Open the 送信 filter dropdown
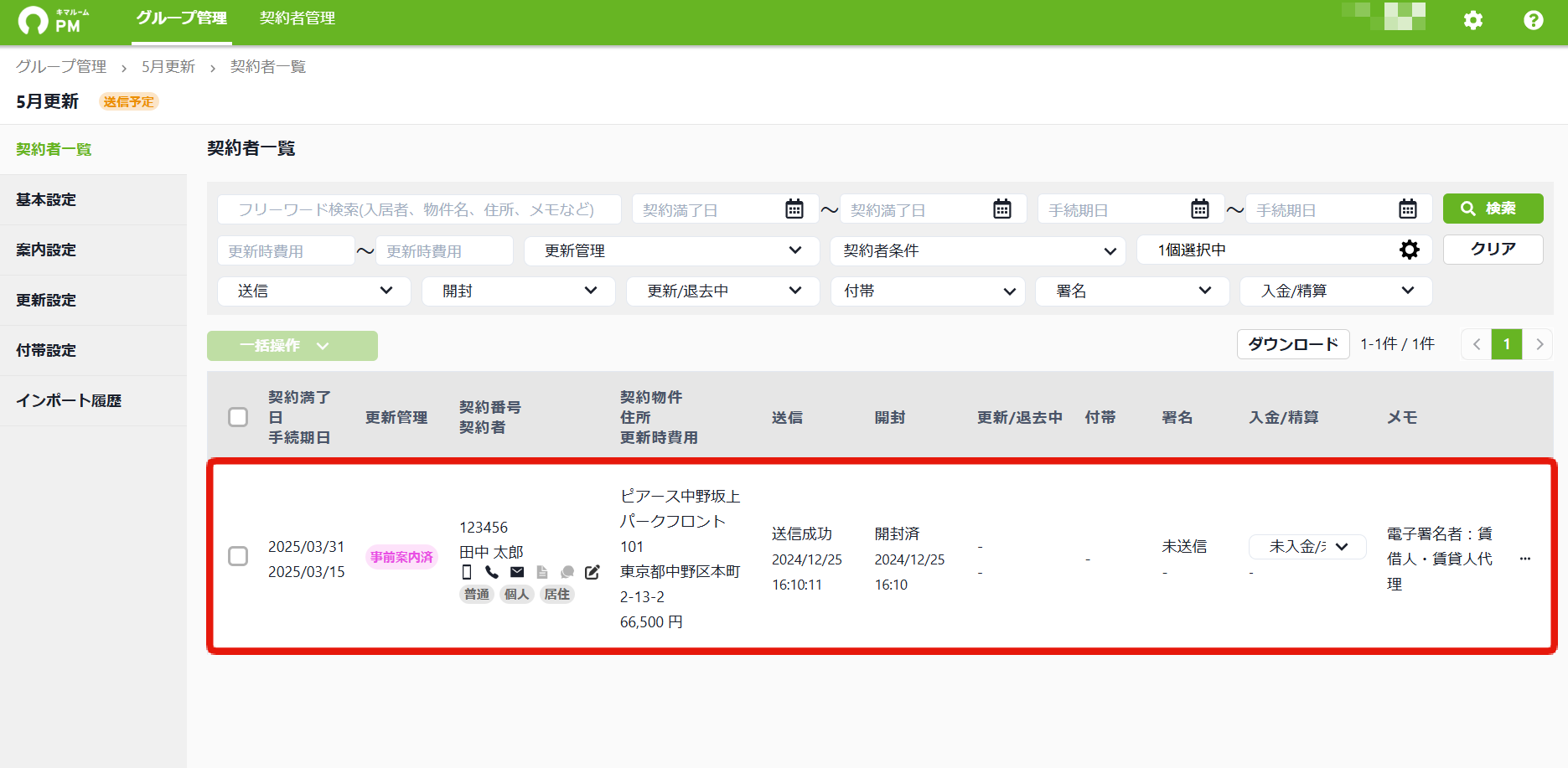The width and height of the screenshot is (1568, 768). pyautogui.click(x=314, y=291)
